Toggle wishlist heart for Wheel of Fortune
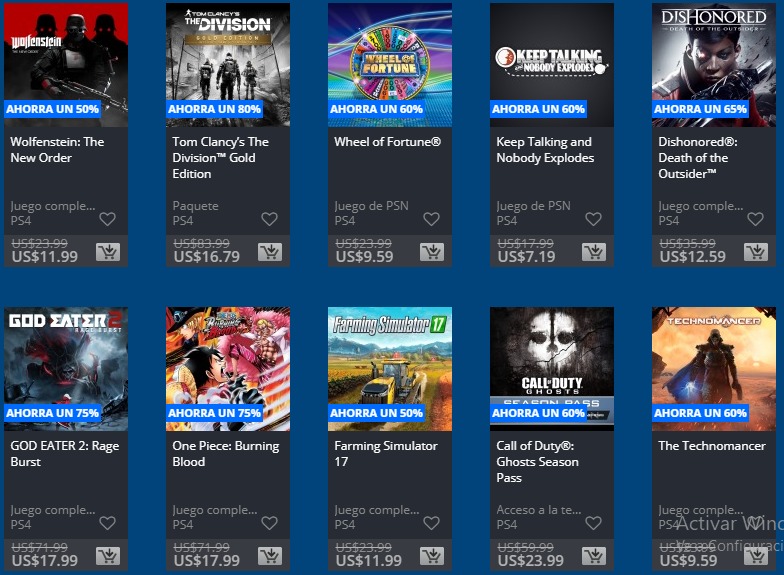 (x=432, y=219)
